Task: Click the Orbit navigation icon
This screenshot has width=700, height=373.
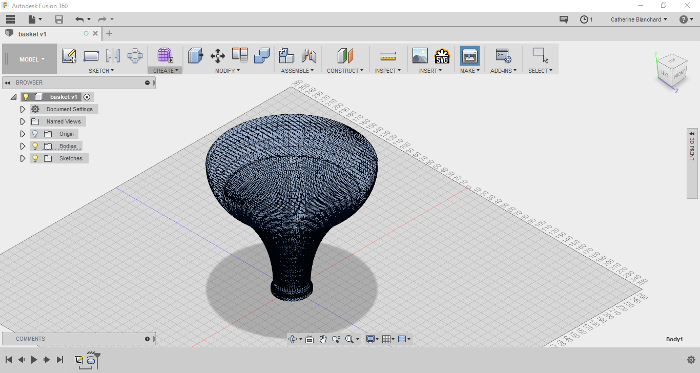Action: (x=293, y=339)
